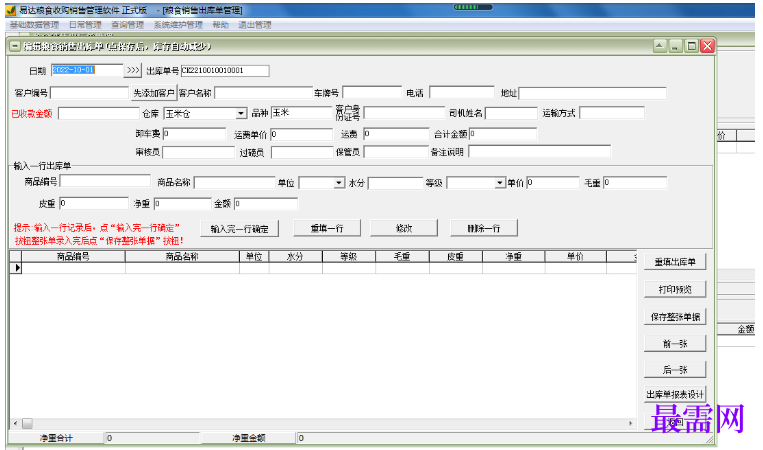Click the 客户身份证号 input field

(x=404, y=113)
